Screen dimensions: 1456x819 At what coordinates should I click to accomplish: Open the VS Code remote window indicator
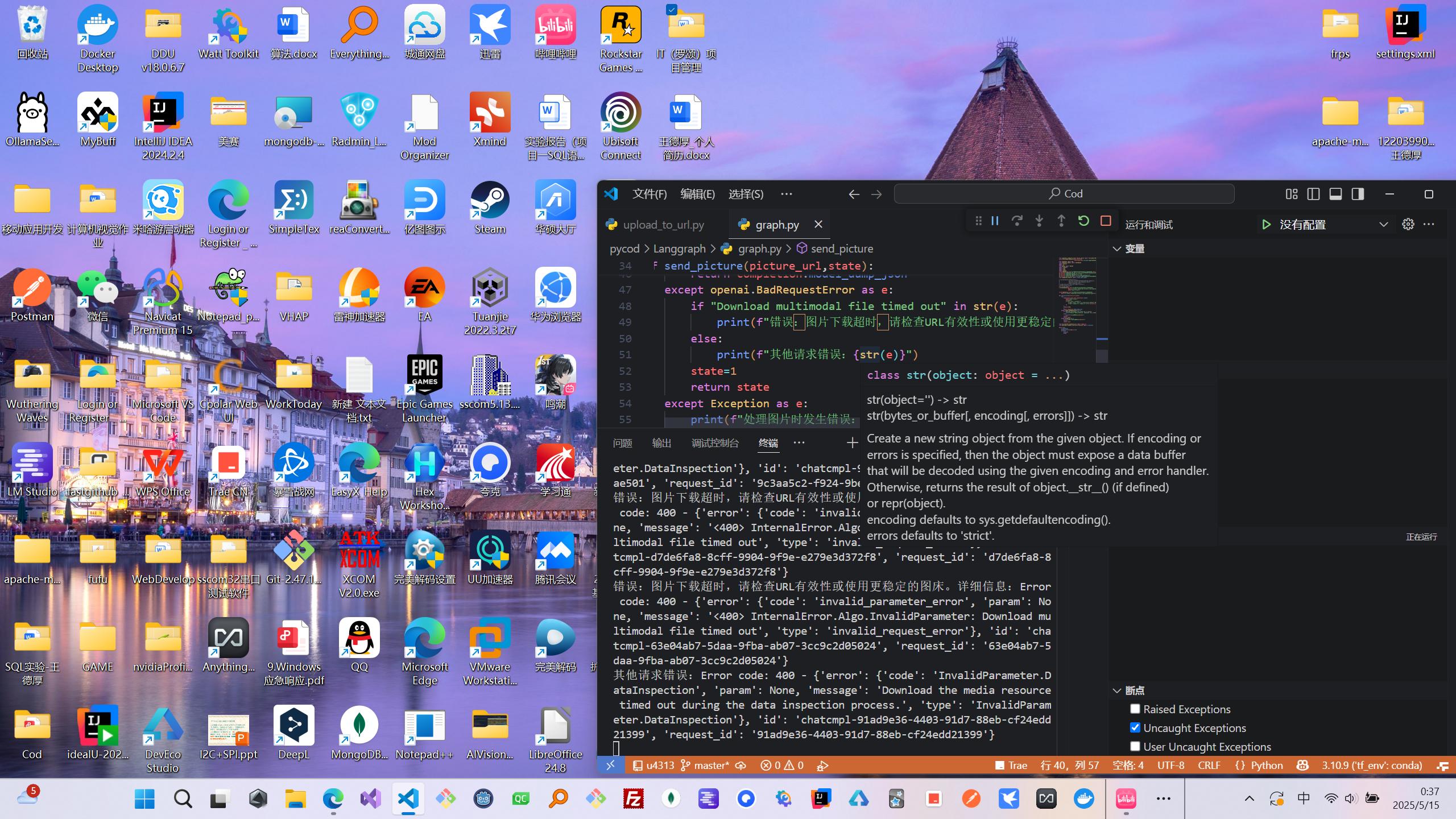[610, 766]
